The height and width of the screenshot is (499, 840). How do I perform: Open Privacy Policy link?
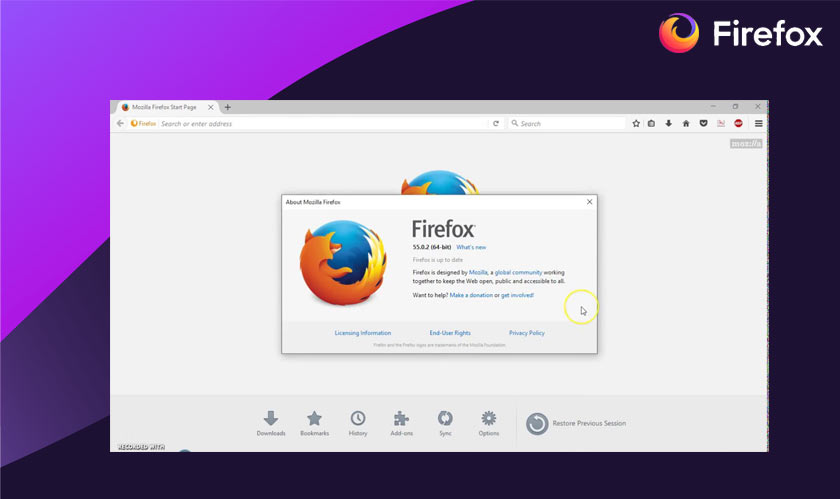(527, 333)
